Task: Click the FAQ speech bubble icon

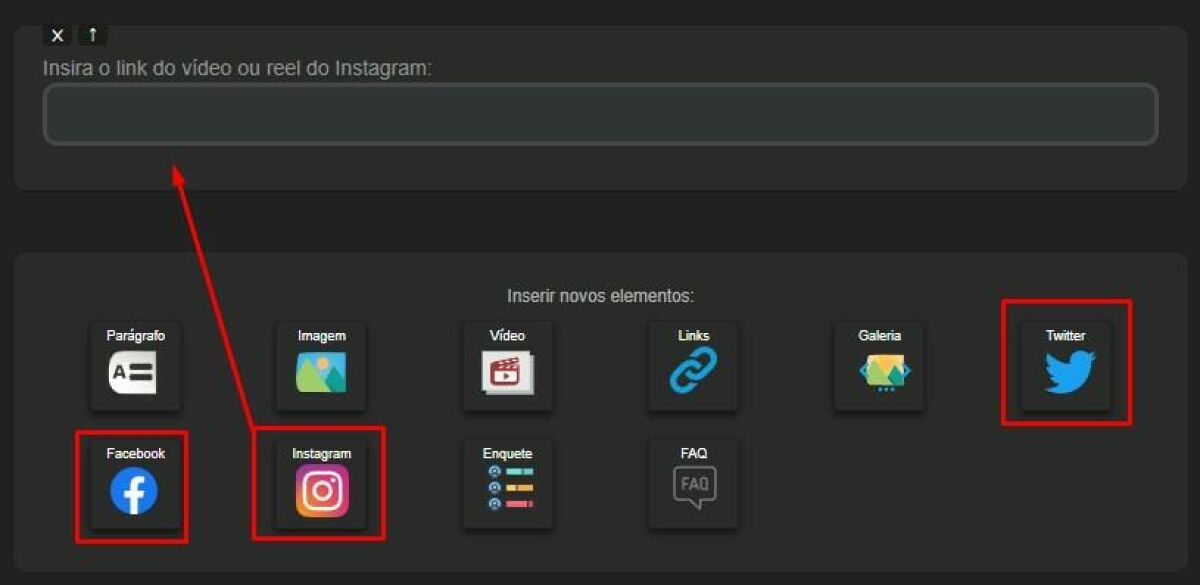Action: click(x=694, y=488)
